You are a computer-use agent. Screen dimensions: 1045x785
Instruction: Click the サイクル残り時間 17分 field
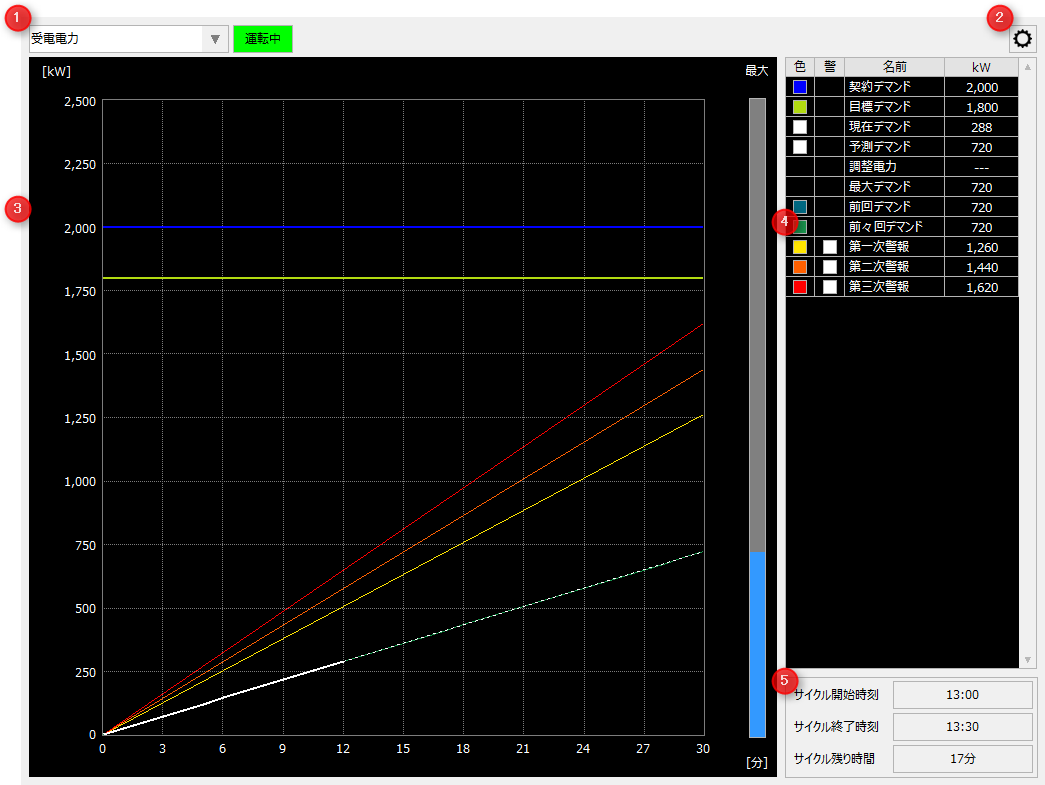pos(963,759)
